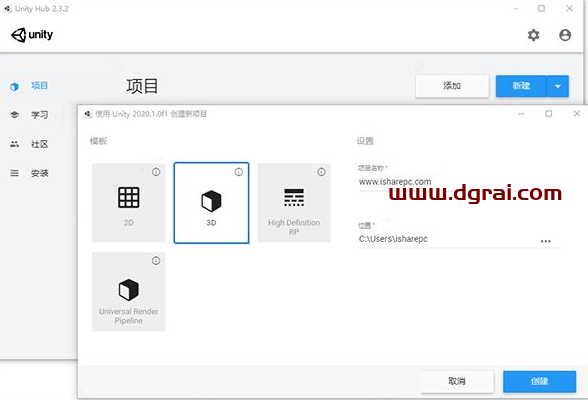
Task: Select the Universal Render Pipeline template
Action: pos(129,292)
